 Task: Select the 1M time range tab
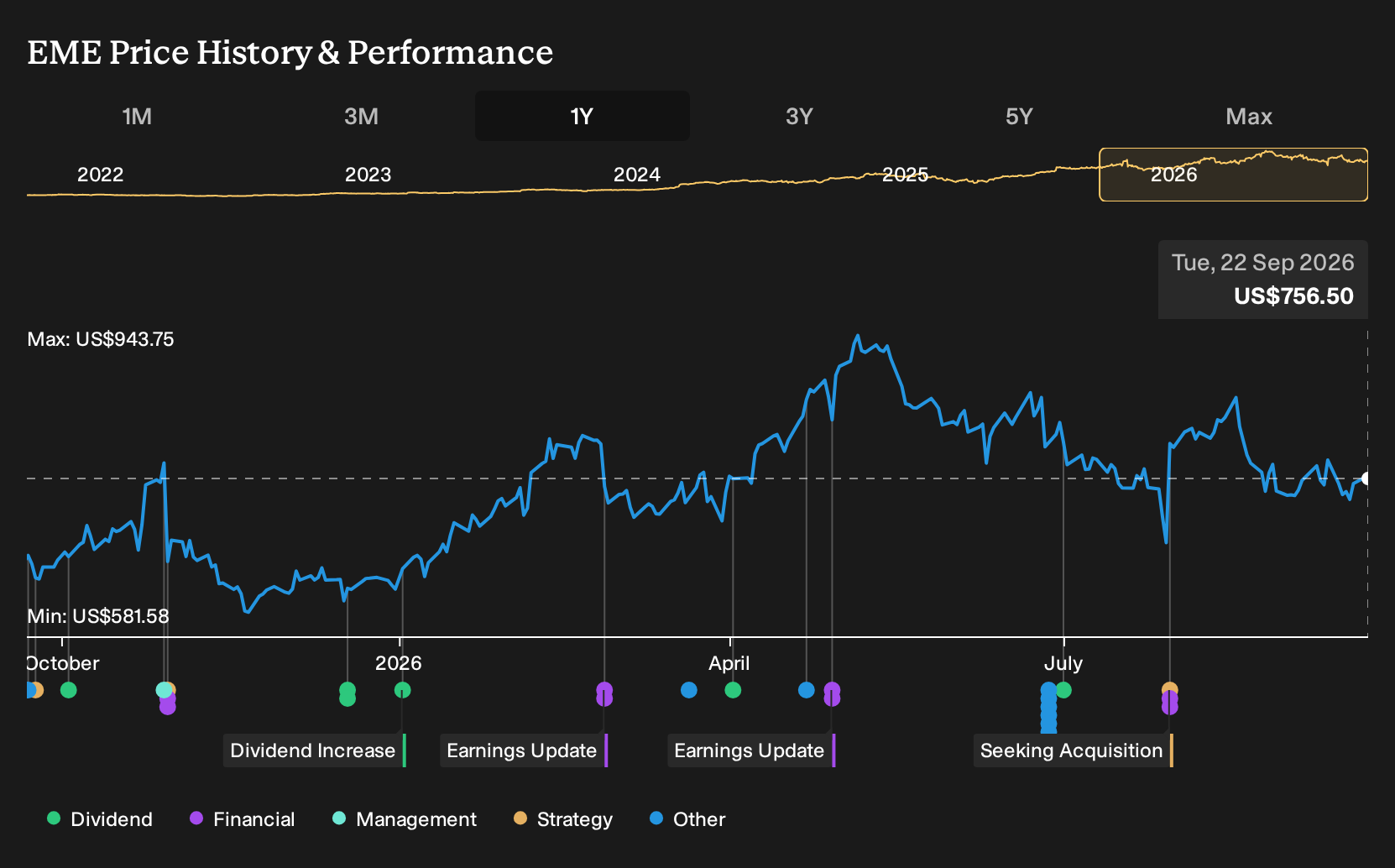(x=137, y=117)
